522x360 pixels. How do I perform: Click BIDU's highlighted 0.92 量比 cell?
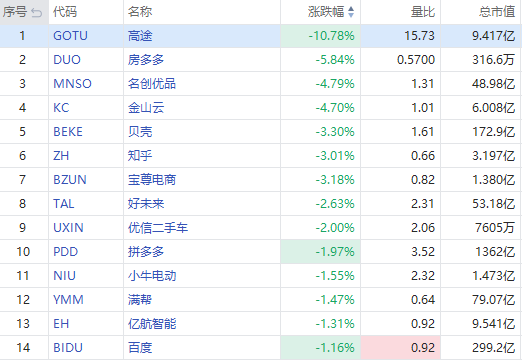point(401,348)
